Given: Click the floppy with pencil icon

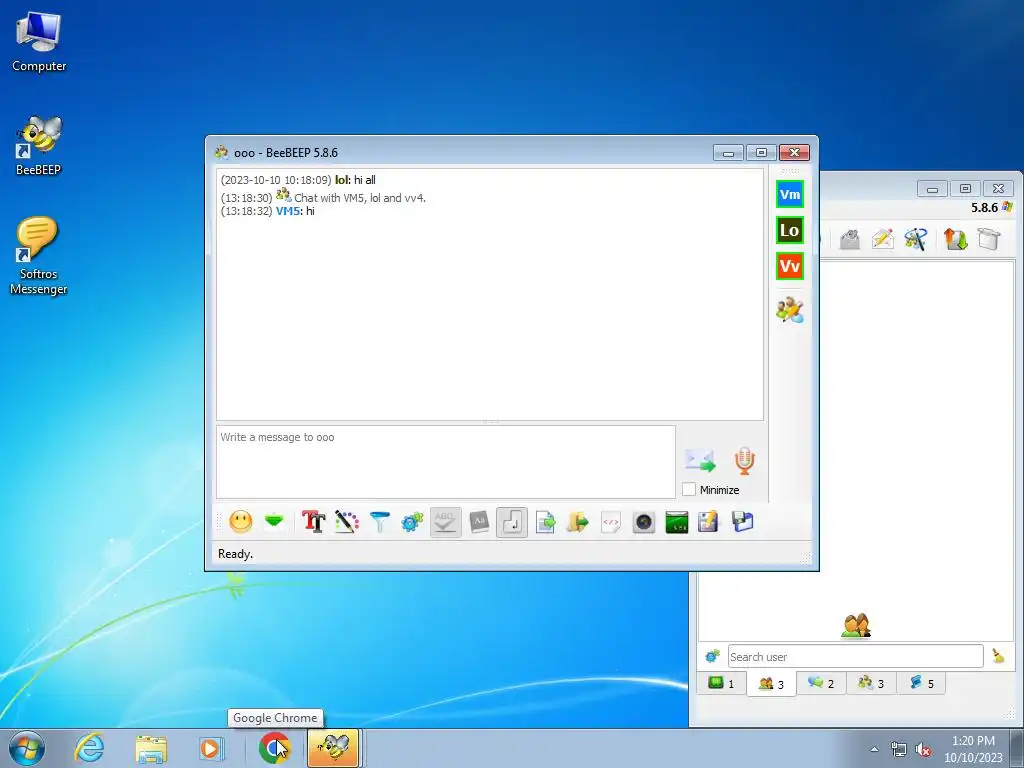Looking at the screenshot, I should click(x=709, y=522).
